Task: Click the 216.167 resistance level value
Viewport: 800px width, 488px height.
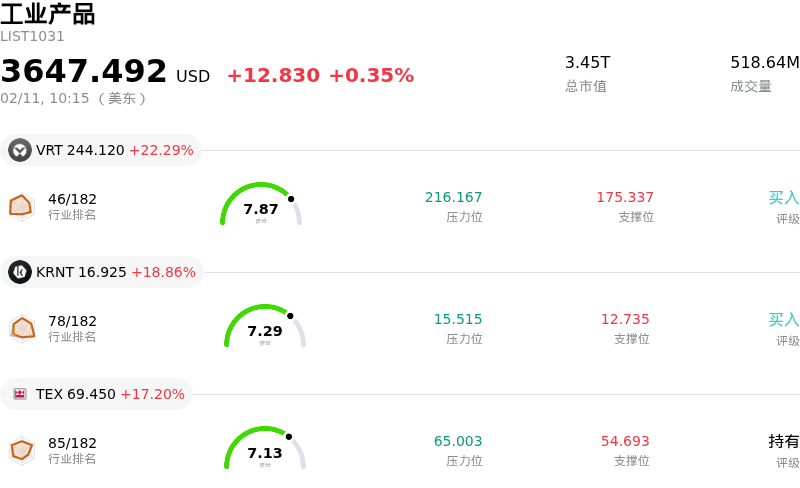Action: pyautogui.click(x=453, y=197)
